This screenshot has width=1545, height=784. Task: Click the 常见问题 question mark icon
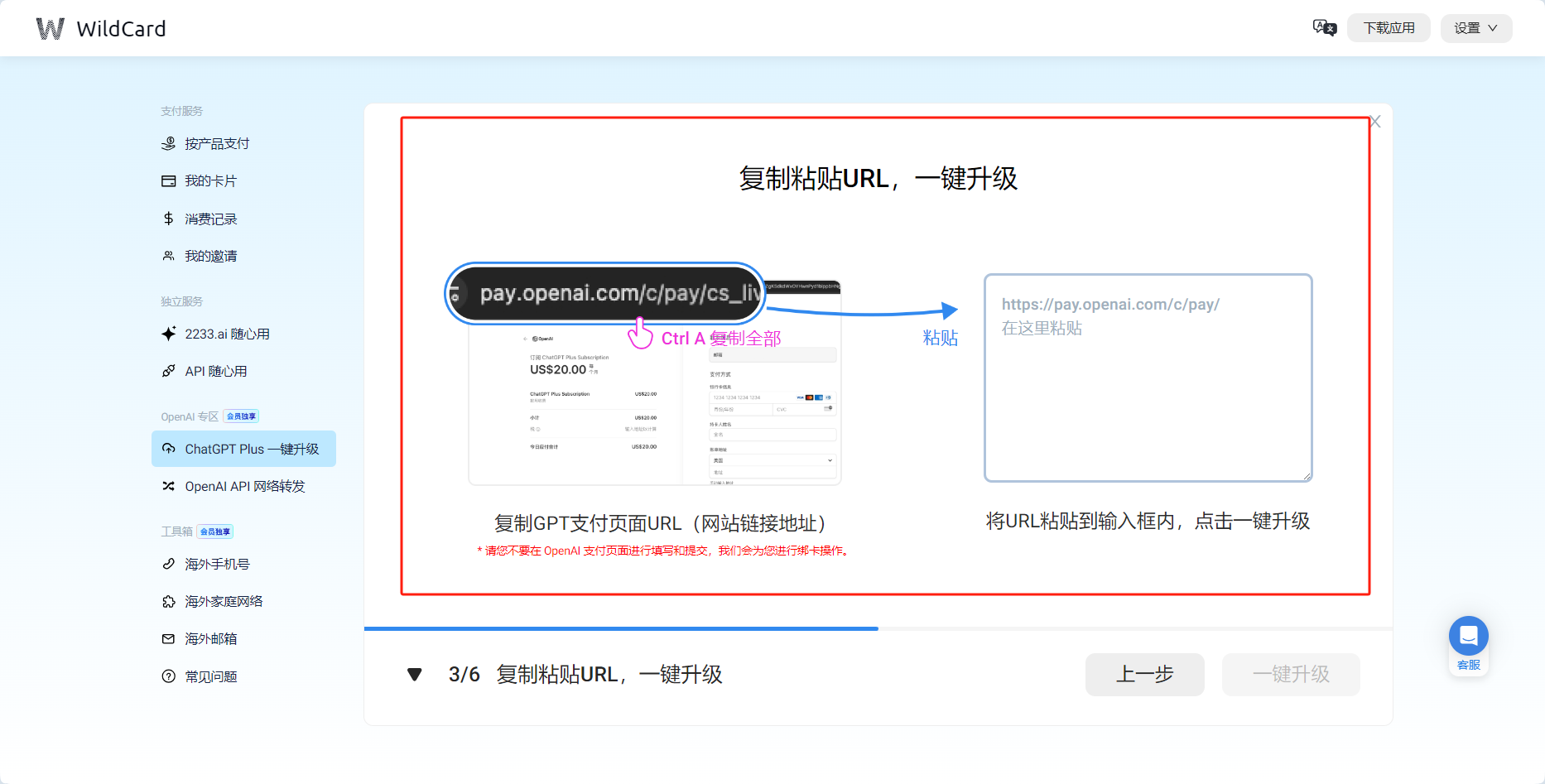pos(169,676)
